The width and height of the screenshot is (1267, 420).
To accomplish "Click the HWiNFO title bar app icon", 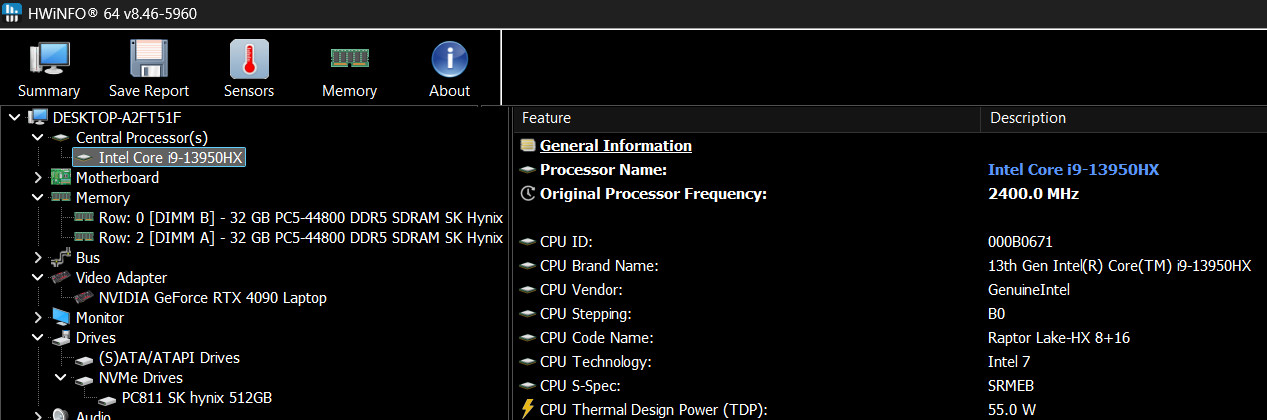I will (12, 13).
